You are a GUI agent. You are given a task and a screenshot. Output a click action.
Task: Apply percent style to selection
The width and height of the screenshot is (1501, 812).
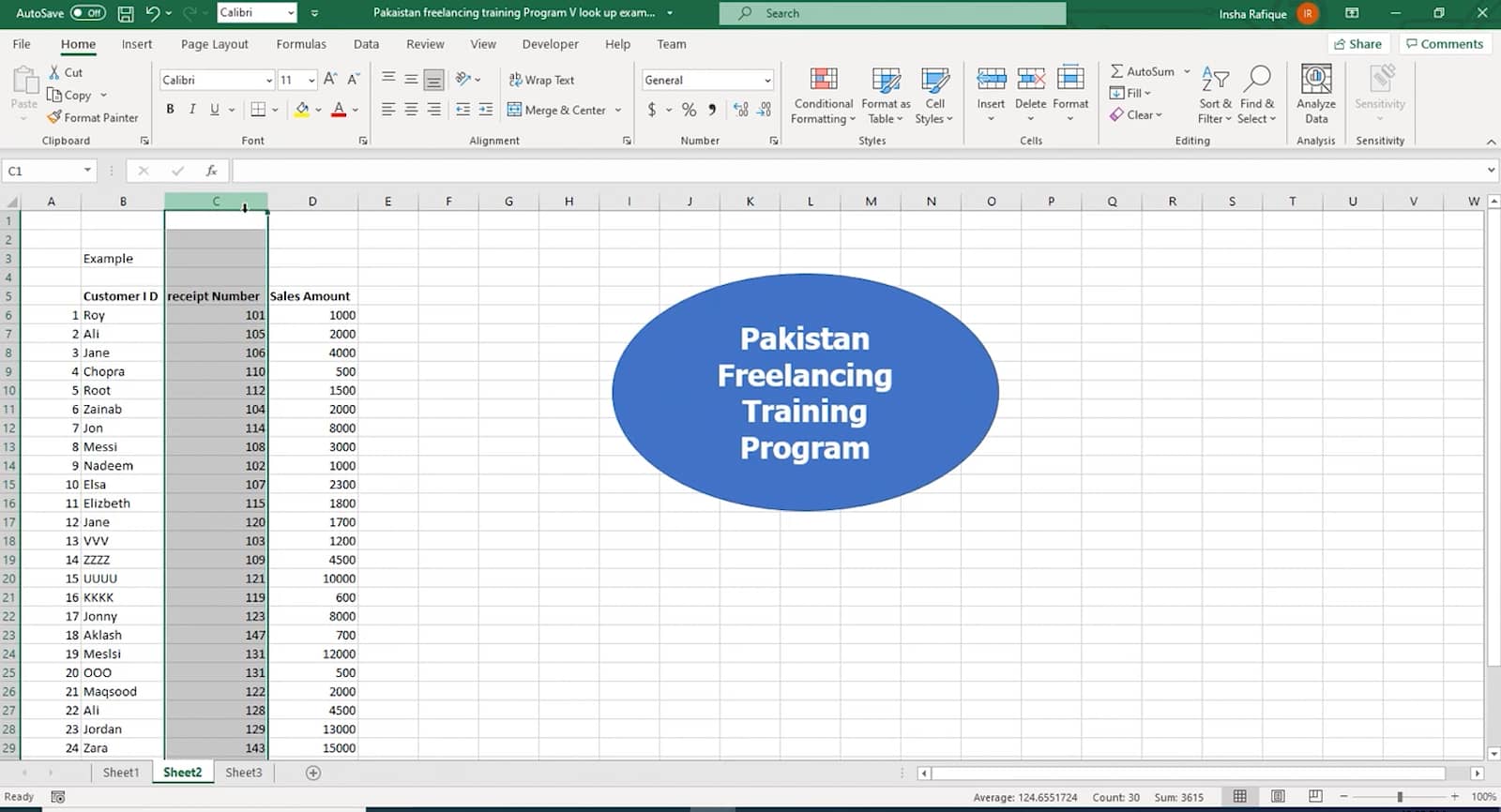(x=689, y=110)
